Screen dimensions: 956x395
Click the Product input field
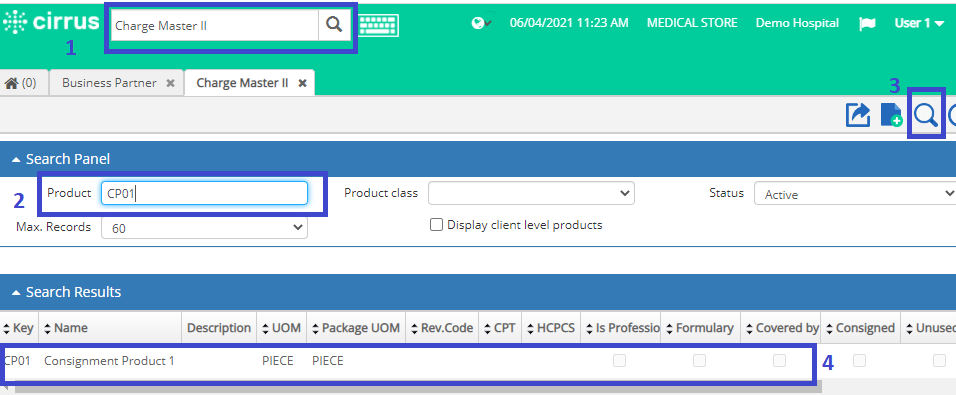click(x=204, y=193)
